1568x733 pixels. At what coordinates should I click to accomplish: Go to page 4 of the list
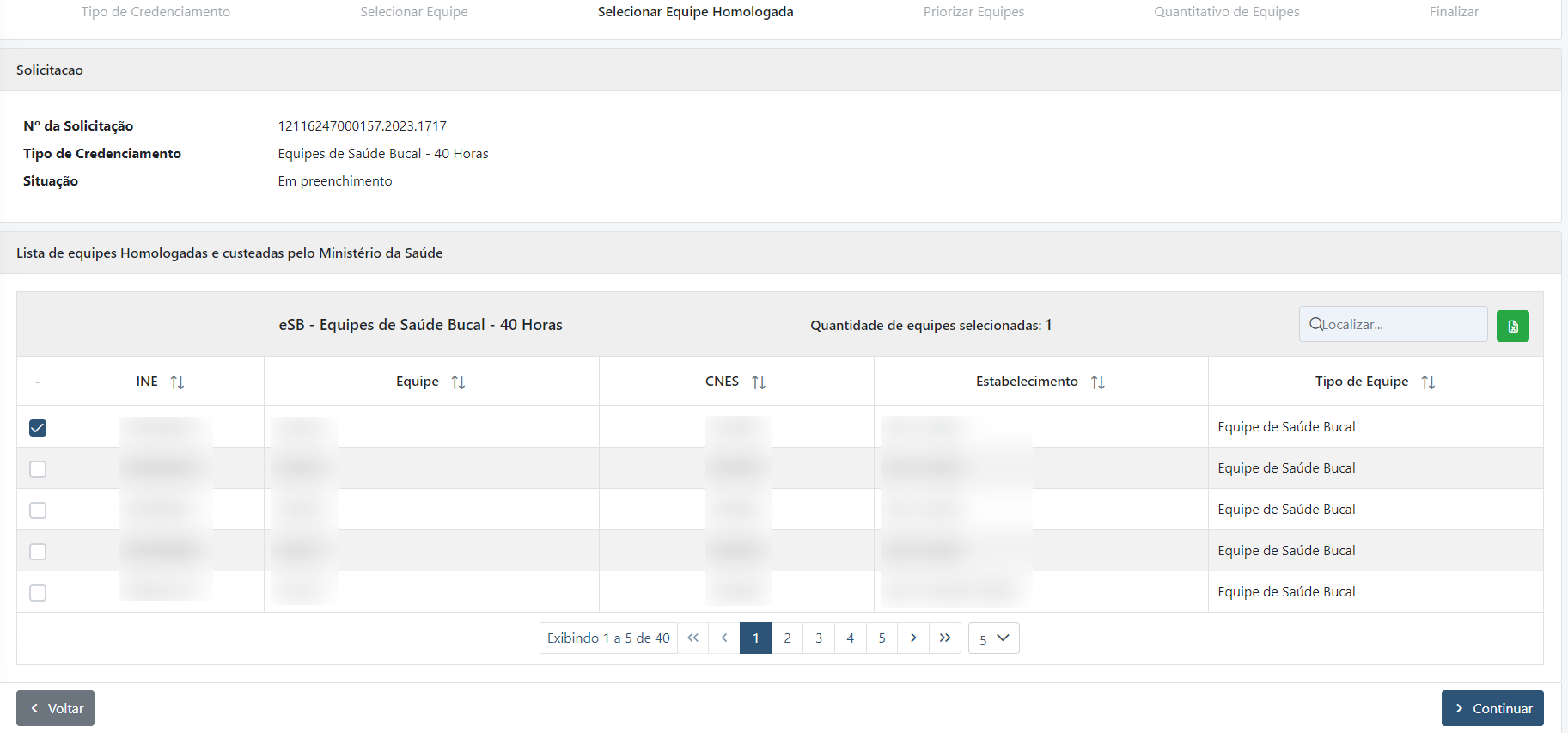(851, 638)
